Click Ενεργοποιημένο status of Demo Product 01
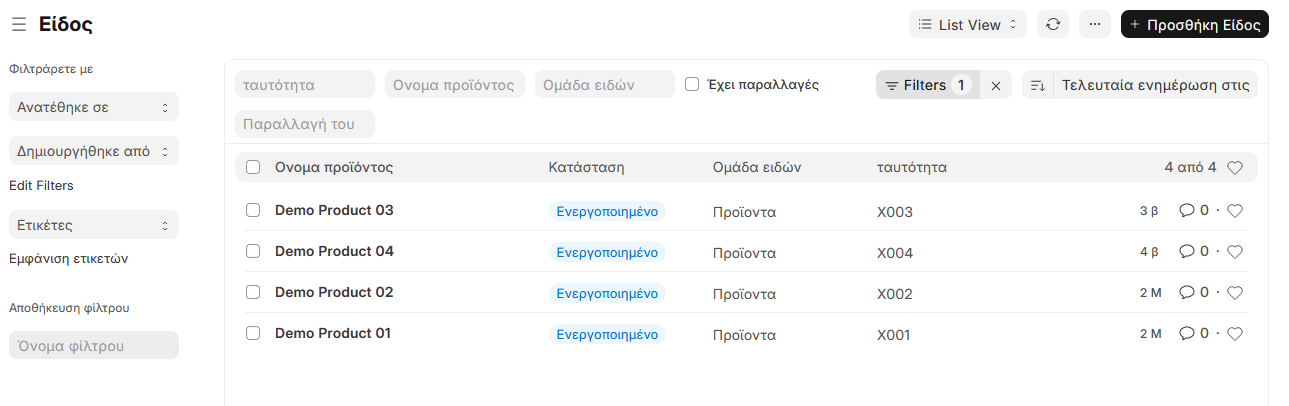Screen dimensions: 1289x406 [607, 334]
